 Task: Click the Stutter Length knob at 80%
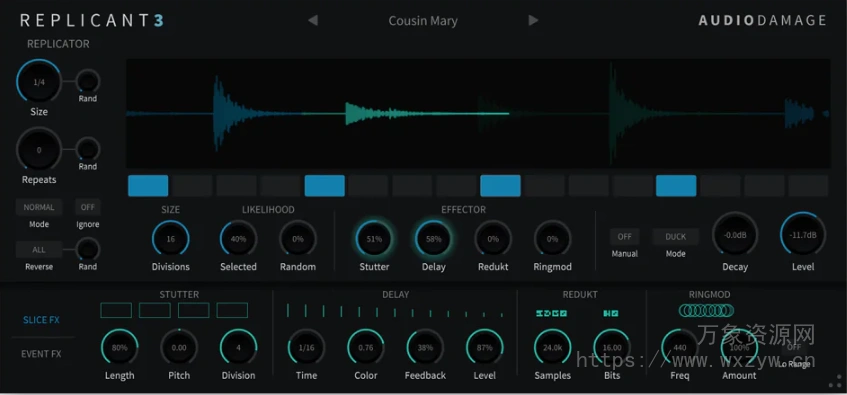pos(119,347)
